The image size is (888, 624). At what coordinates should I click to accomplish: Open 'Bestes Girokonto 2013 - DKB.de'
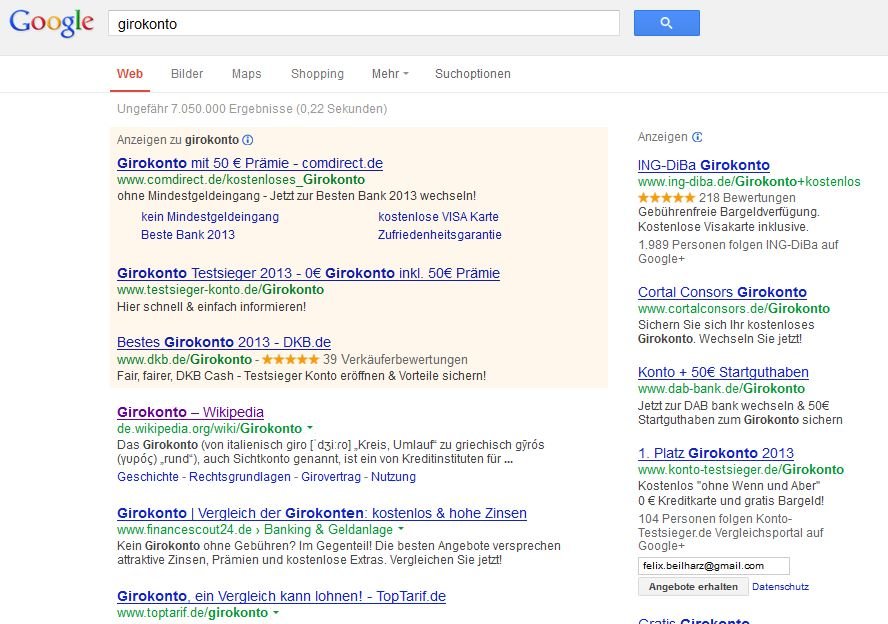224,342
